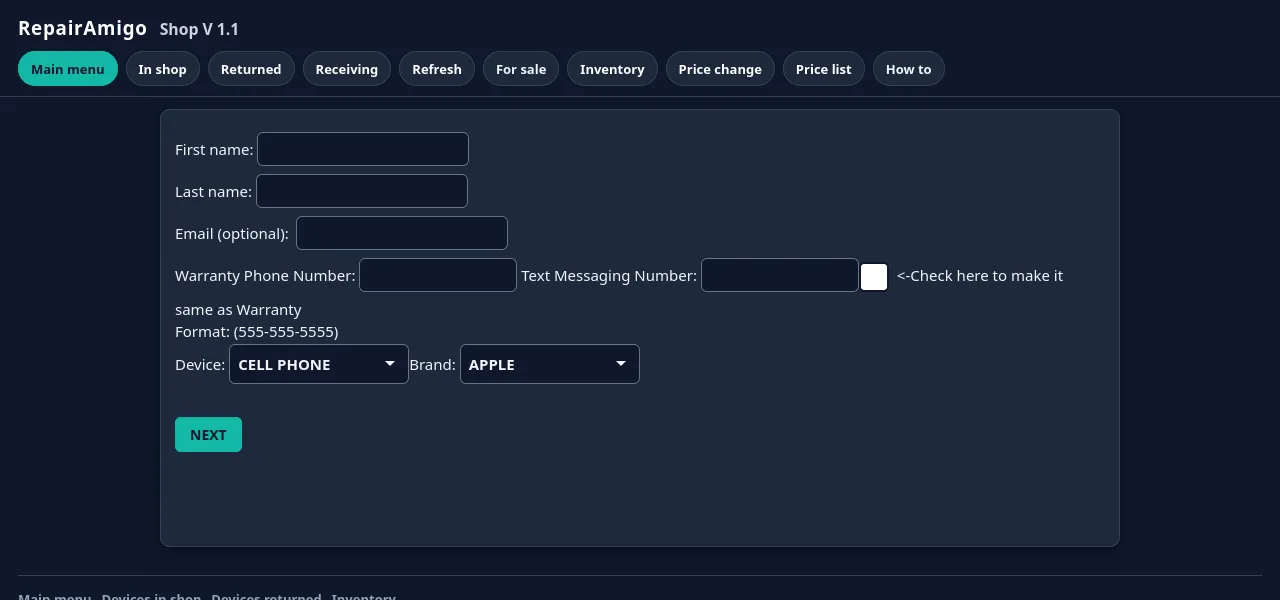Go to Price change page
Screen dimensions: 1280x600
click(720, 69)
